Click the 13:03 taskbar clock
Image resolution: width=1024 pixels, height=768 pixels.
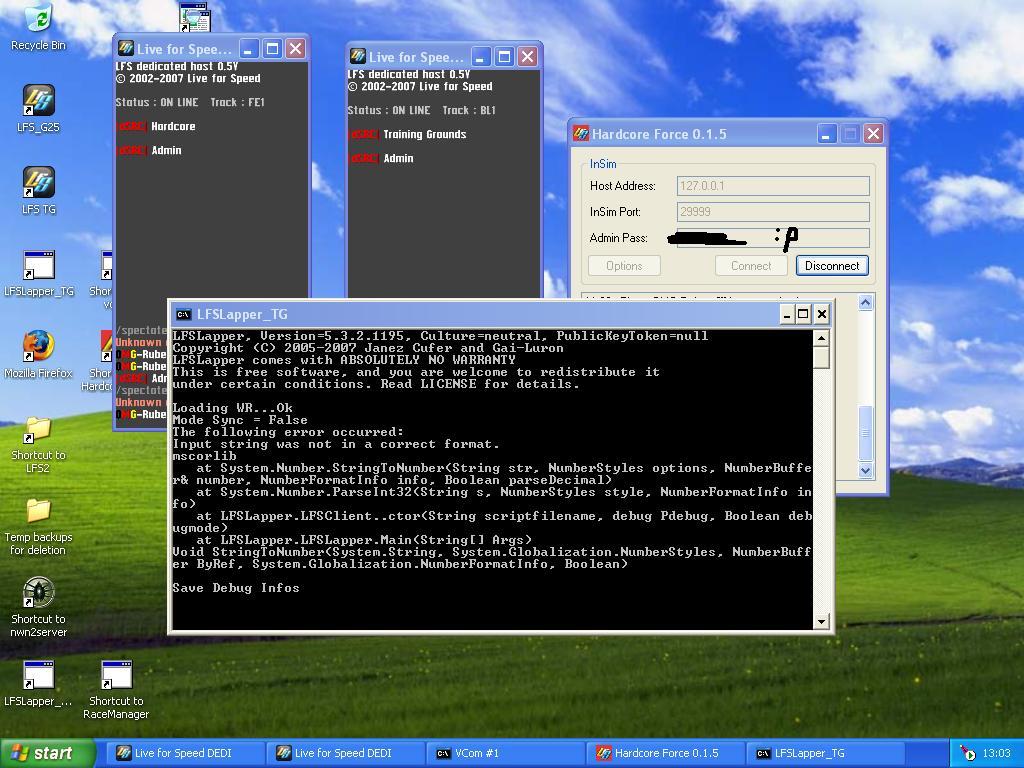(996, 753)
